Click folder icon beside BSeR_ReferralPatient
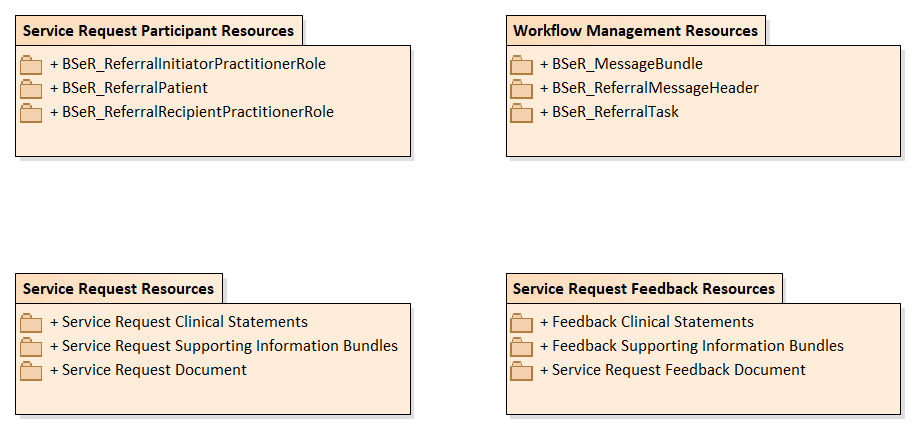 coord(31,89)
